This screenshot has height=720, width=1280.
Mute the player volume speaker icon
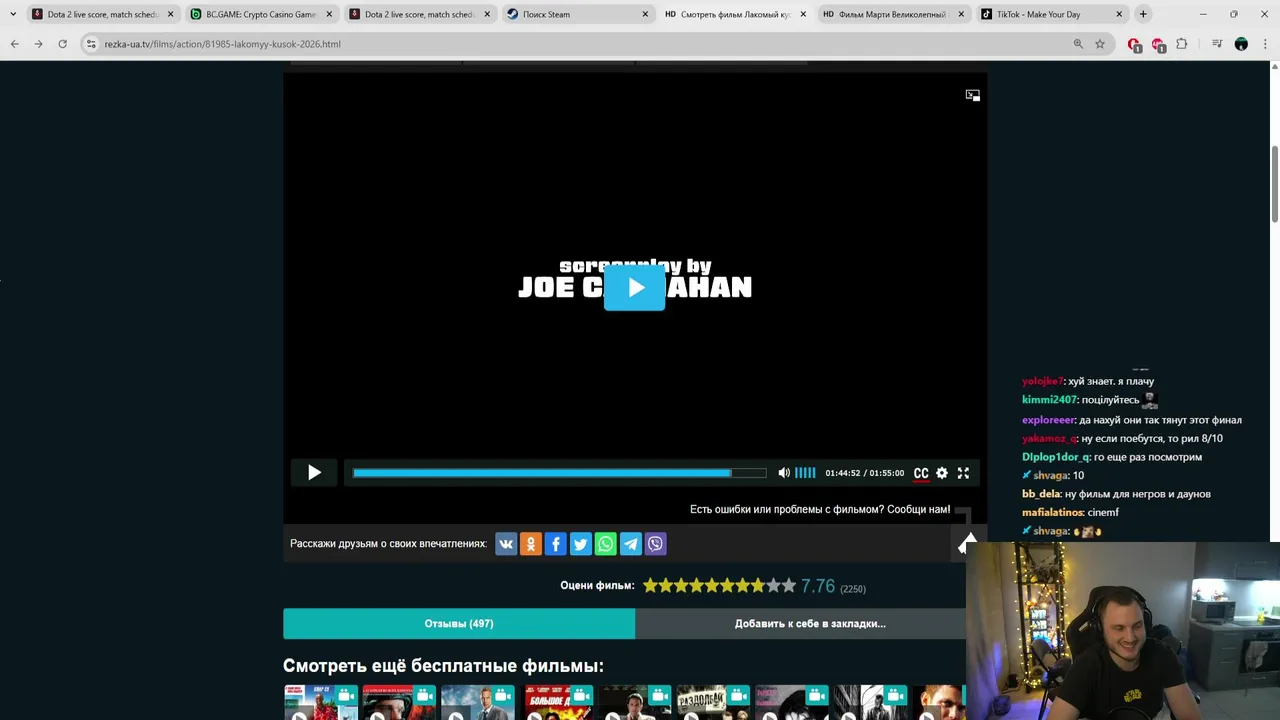coord(784,473)
